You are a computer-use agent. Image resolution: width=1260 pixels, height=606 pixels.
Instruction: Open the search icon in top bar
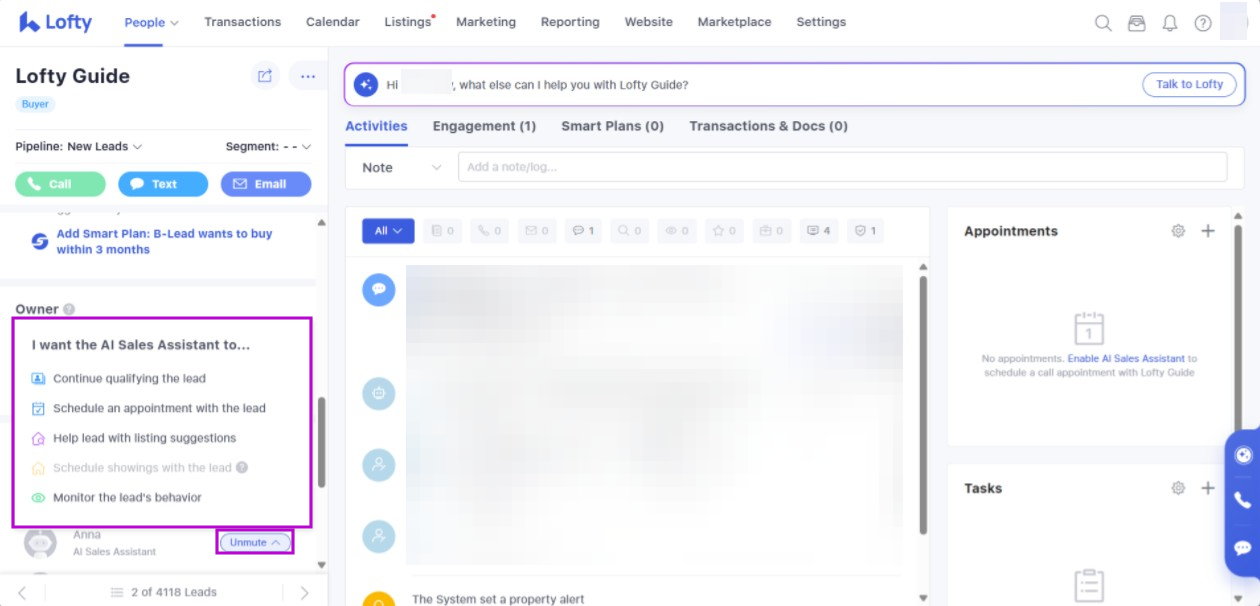point(1103,23)
